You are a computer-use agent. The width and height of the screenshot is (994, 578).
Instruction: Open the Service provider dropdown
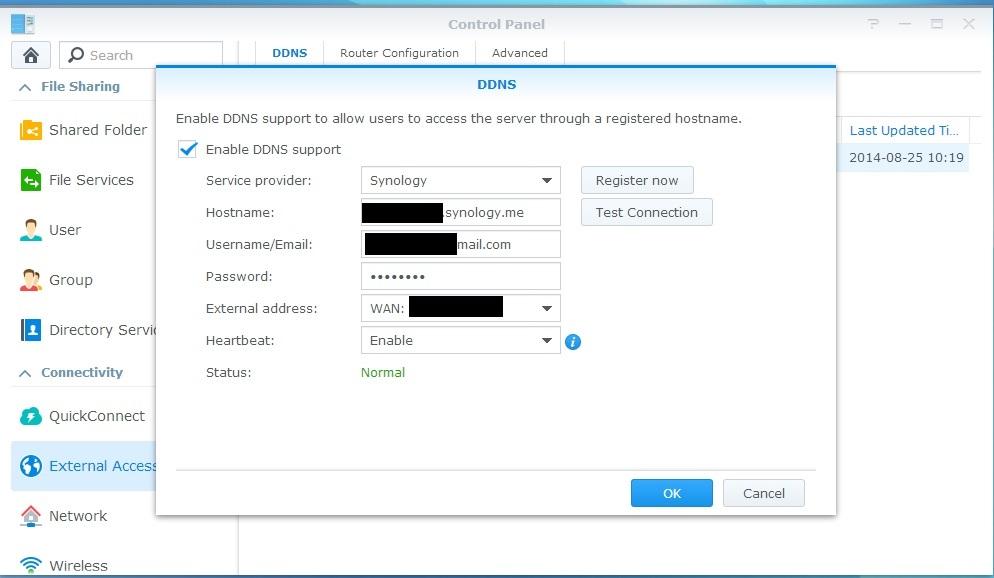[x=461, y=181]
